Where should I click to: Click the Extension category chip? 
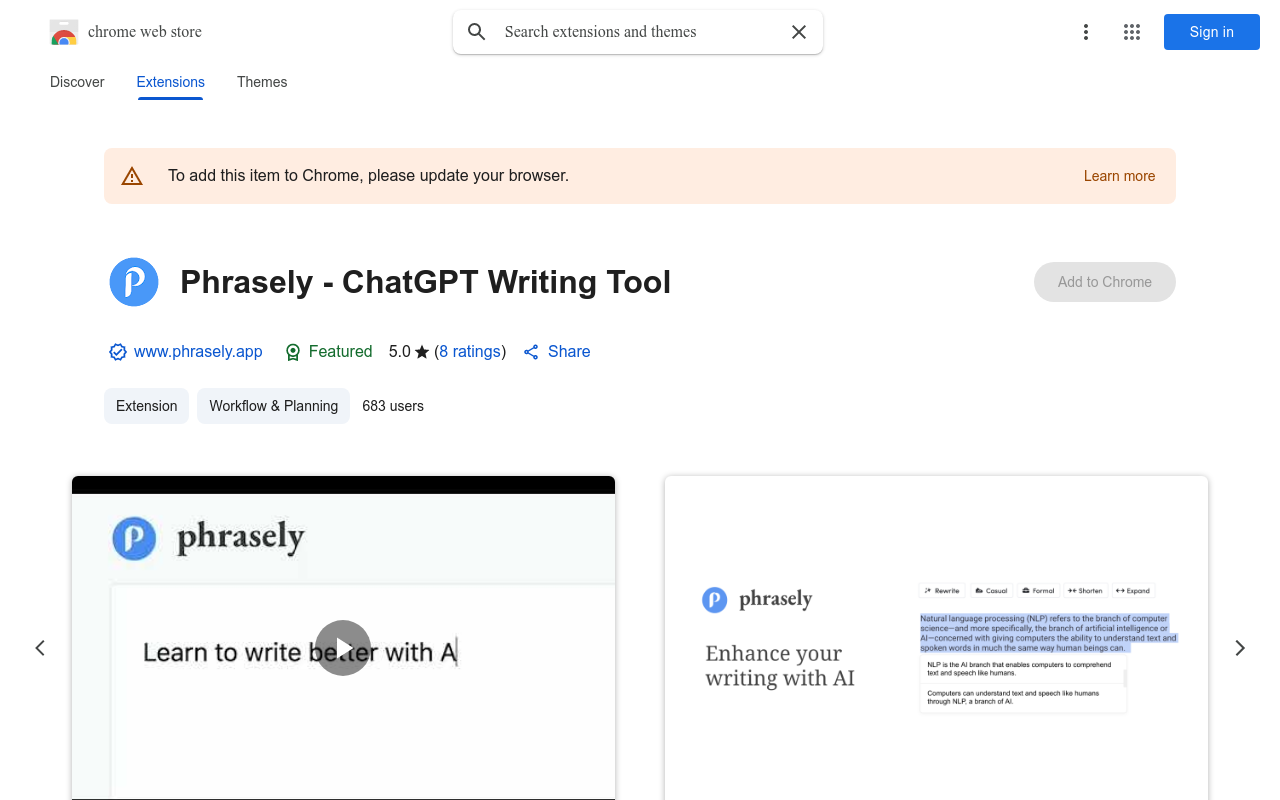147,406
